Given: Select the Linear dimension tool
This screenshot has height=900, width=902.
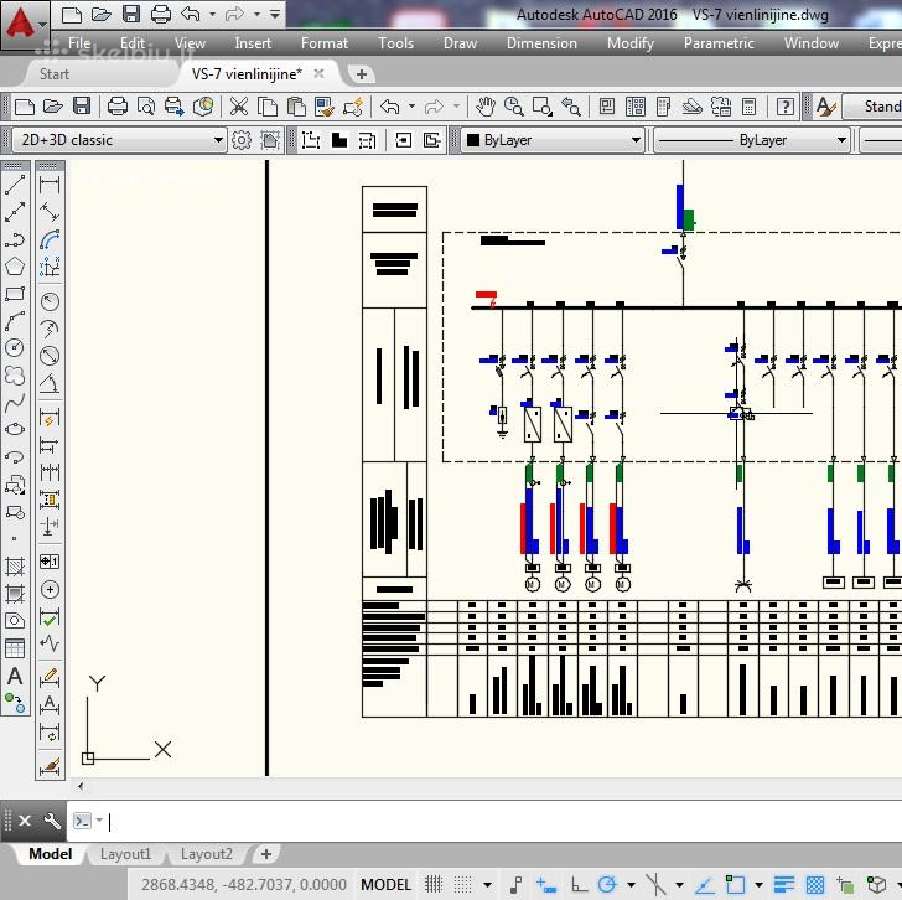Looking at the screenshot, I should tap(49, 185).
